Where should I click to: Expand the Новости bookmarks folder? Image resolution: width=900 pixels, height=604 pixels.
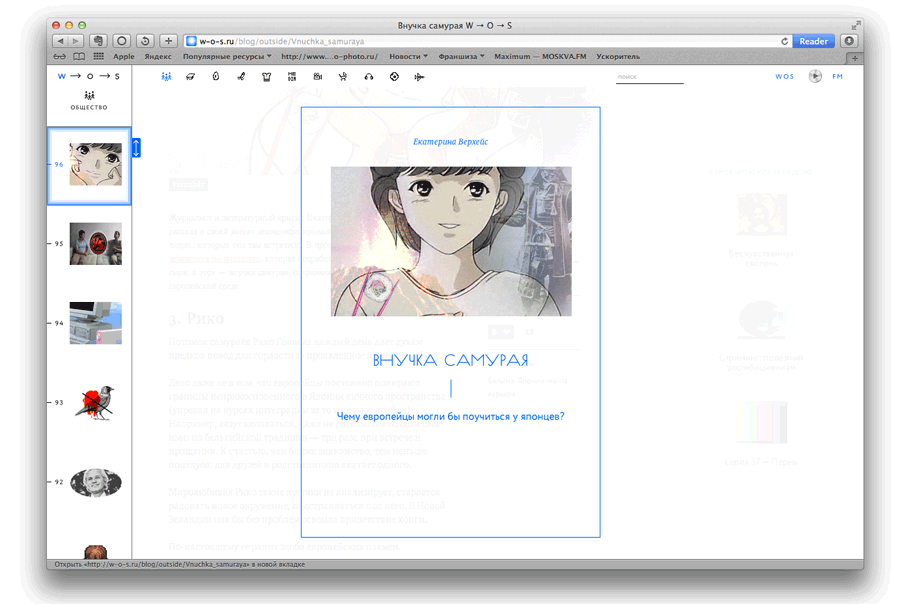point(408,56)
